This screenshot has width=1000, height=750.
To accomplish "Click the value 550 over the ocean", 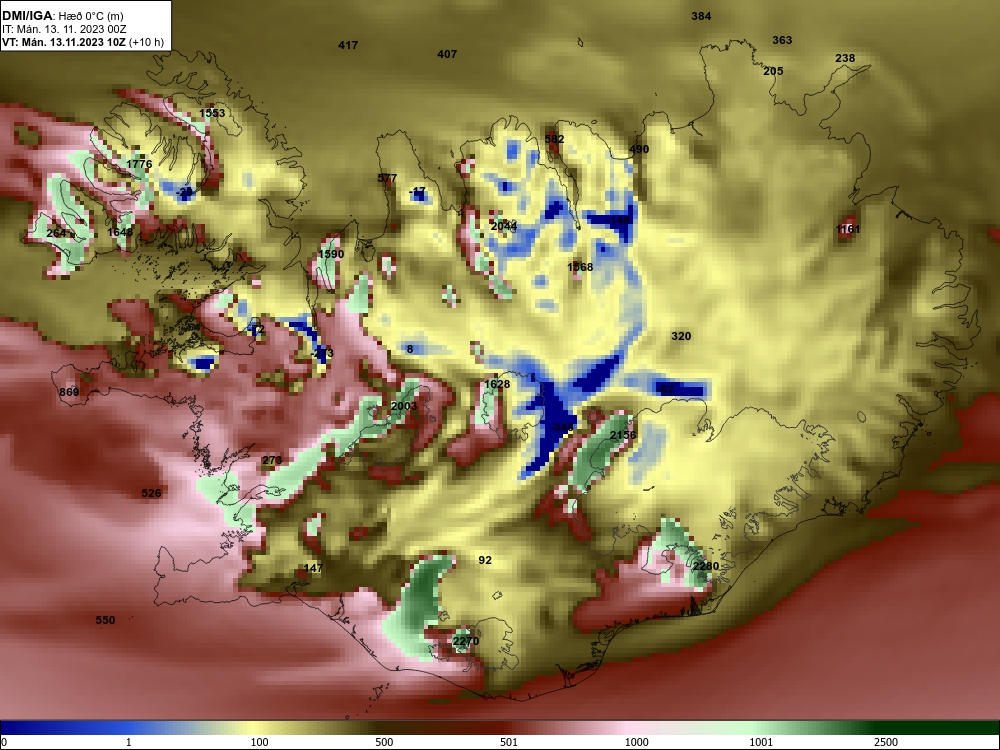I will (x=105, y=620).
